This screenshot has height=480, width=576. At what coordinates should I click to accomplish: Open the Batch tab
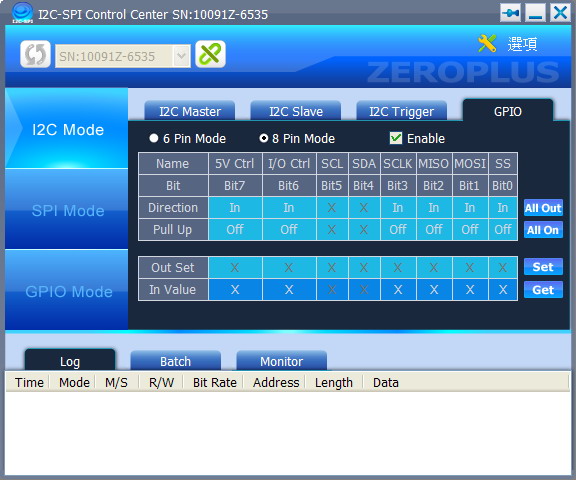click(176, 361)
